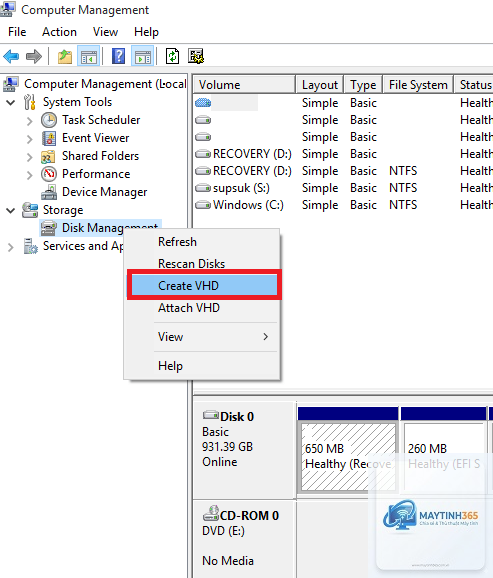Screen dimensions: 493x578
Task: Select the supsuk (S:) volume row
Action: (x=343, y=188)
